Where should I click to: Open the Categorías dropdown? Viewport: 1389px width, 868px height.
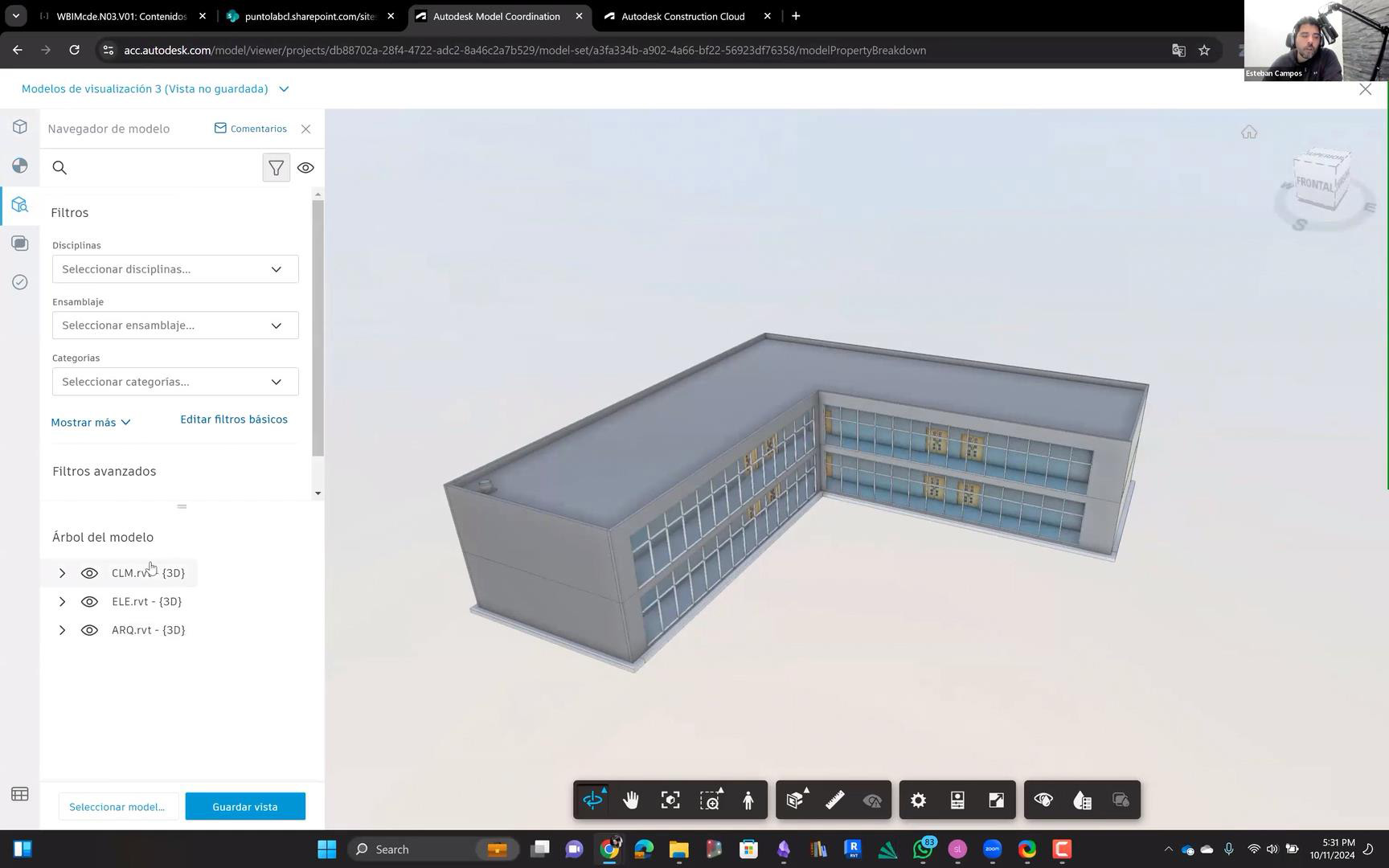(x=174, y=382)
